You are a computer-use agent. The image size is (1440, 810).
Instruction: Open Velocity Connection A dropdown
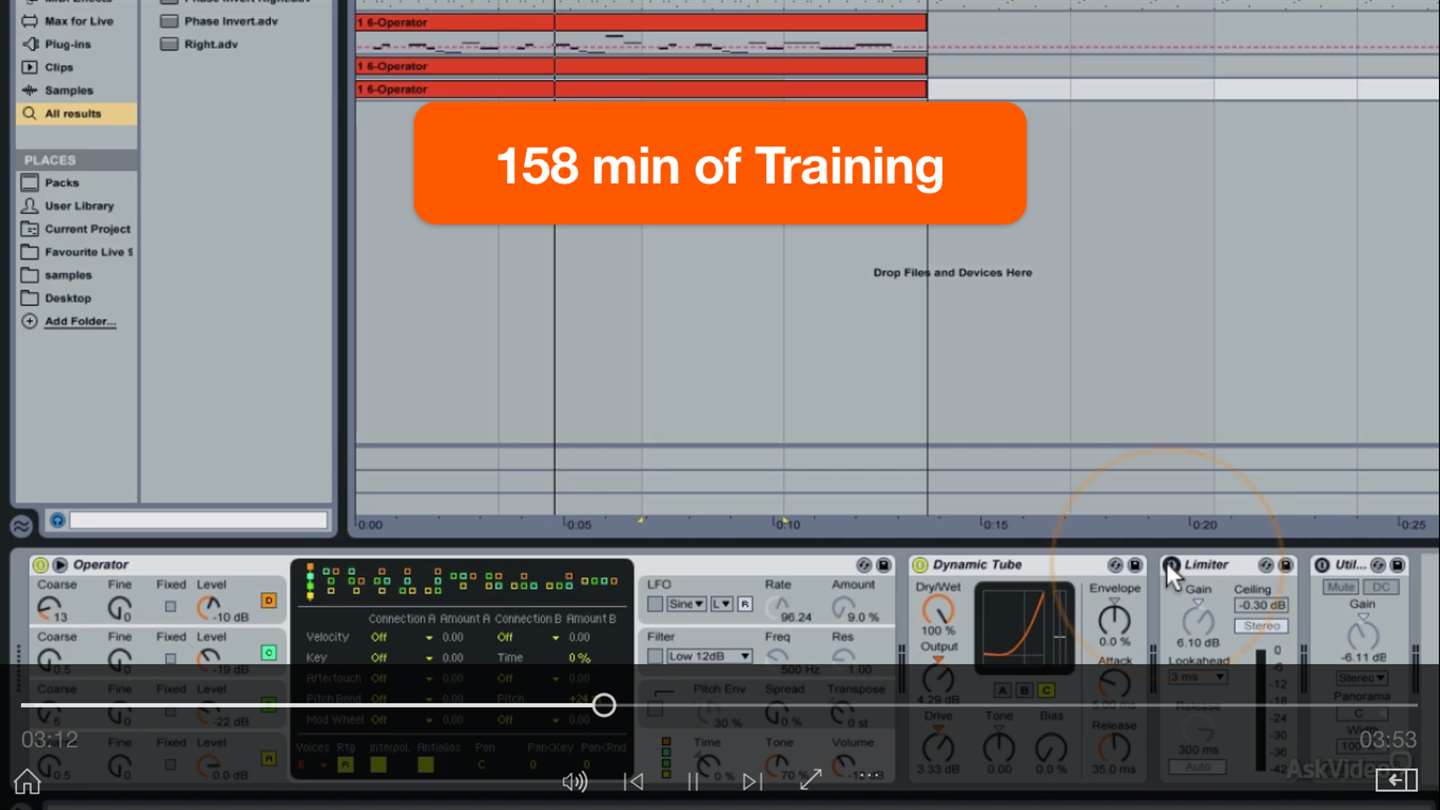(x=402, y=637)
